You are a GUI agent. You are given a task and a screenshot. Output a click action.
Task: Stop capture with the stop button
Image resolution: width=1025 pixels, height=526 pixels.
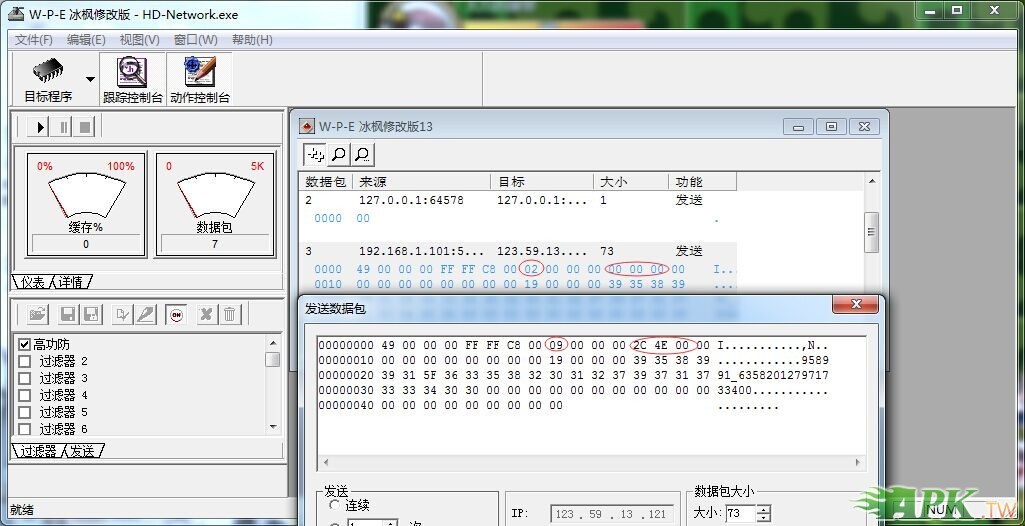[x=85, y=127]
